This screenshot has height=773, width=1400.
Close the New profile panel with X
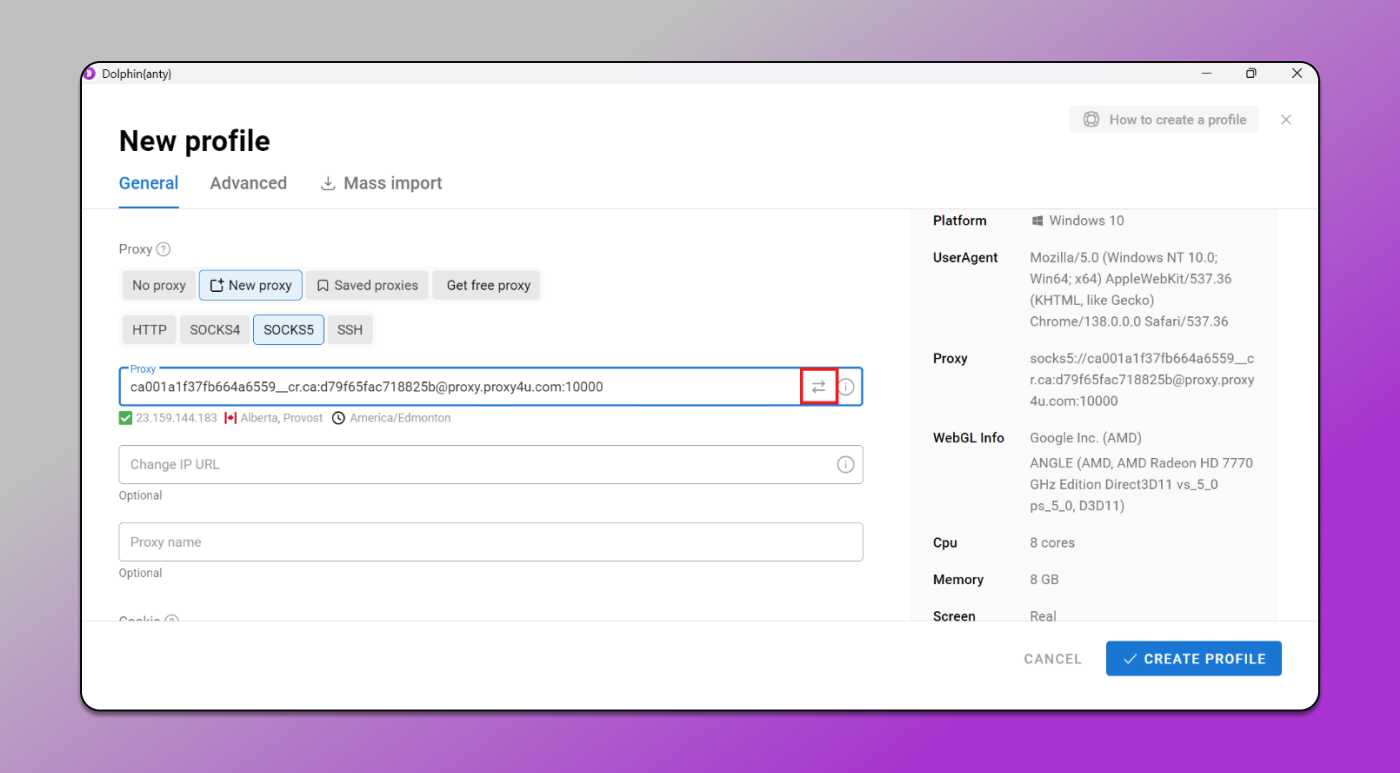coord(1286,119)
